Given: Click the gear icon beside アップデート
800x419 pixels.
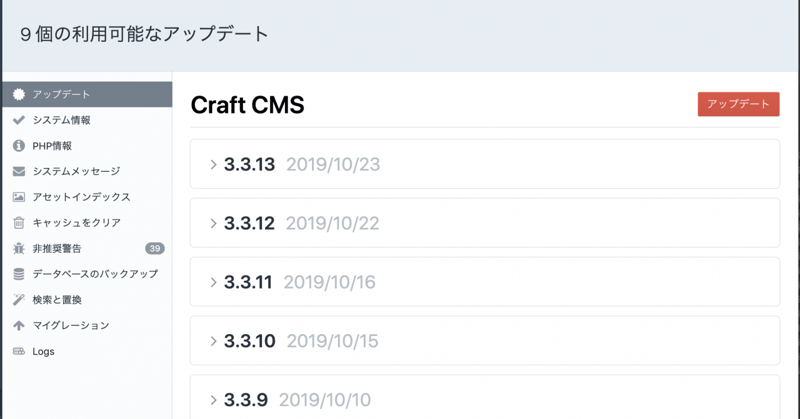Looking at the screenshot, I should click(x=19, y=94).
